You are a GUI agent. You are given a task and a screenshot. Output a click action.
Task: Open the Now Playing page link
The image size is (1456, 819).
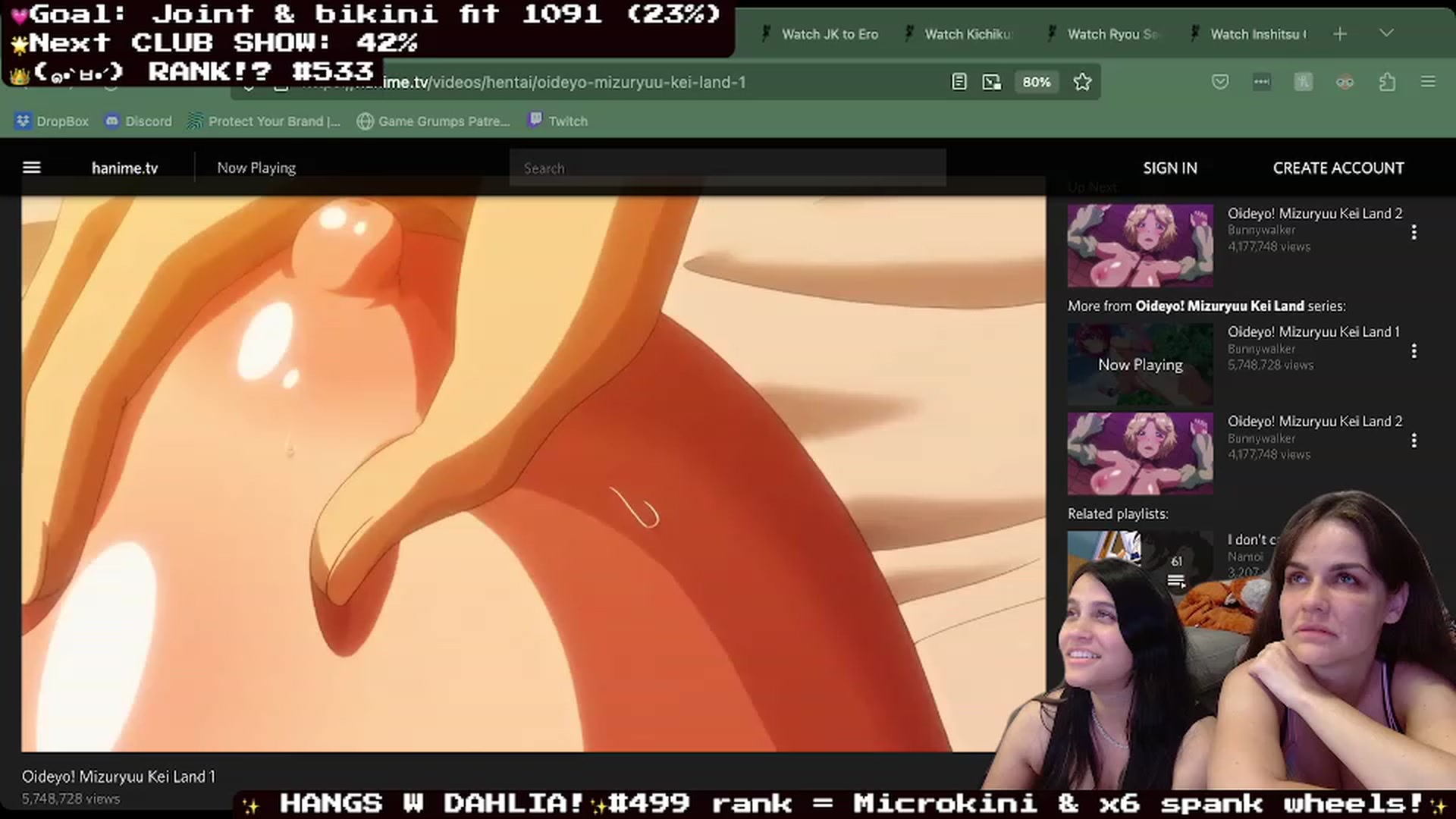tap(256, 168)
